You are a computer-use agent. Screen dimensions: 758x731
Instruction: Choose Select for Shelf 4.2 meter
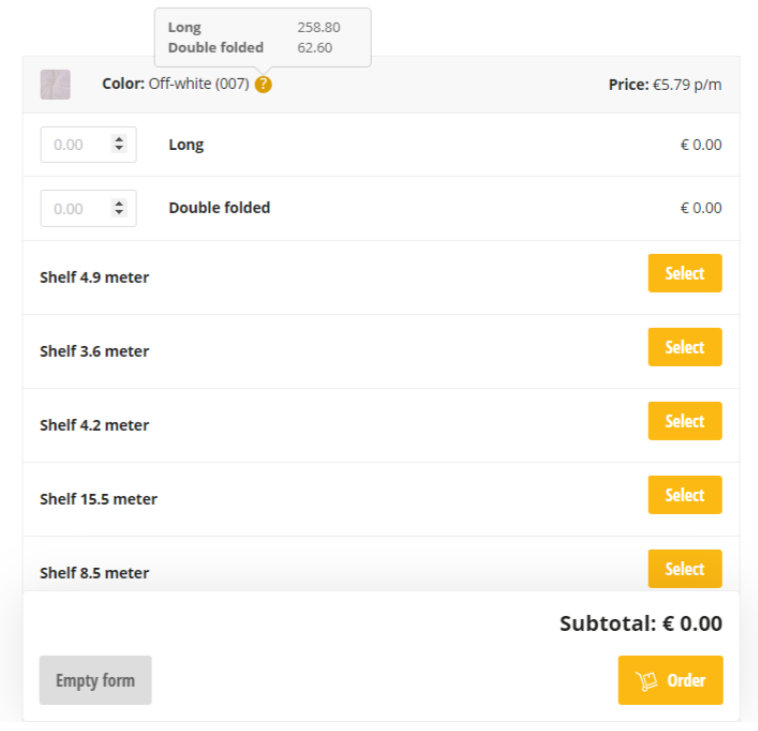[x=684, y=421]
